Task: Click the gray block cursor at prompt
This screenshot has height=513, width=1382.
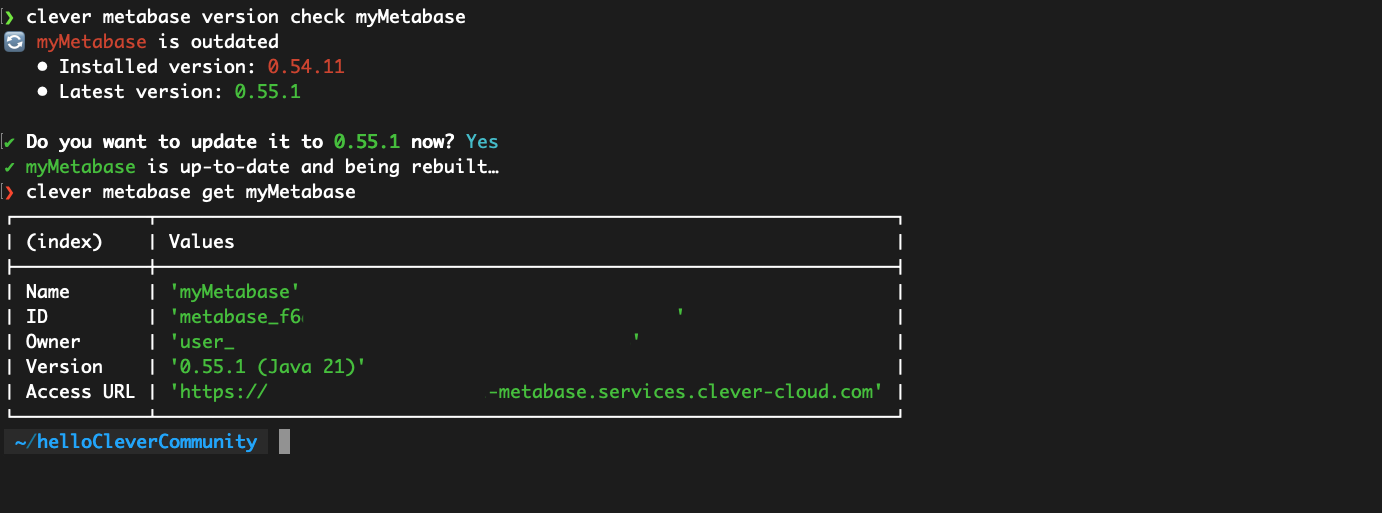Action: pyautogui.click(x=284, y=441)
